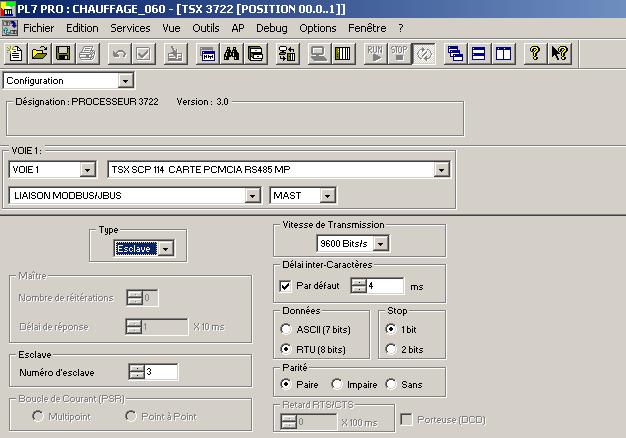Click the PLC rack toolbar icon
Screen dimensions: 626x438
343,54
